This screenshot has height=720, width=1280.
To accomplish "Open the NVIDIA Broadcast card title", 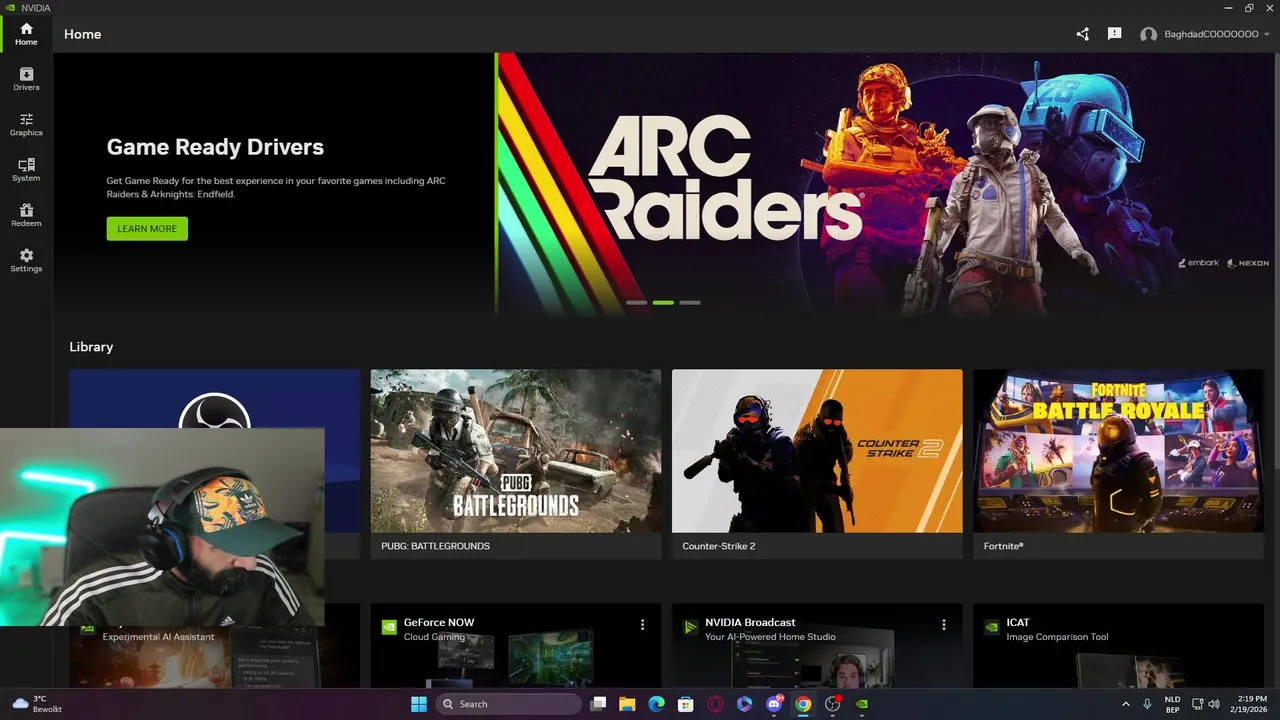I will pos(750,622).
